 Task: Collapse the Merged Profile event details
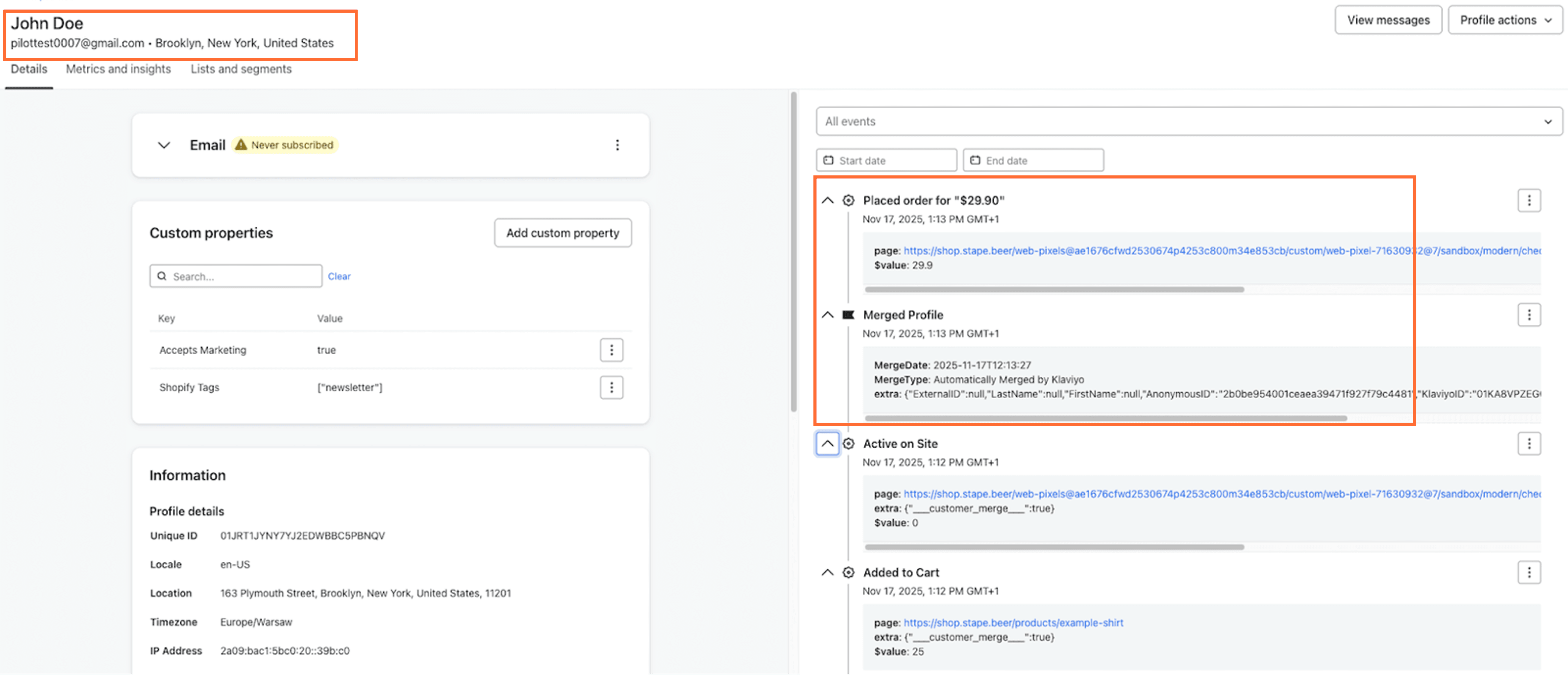click(827, 314)
